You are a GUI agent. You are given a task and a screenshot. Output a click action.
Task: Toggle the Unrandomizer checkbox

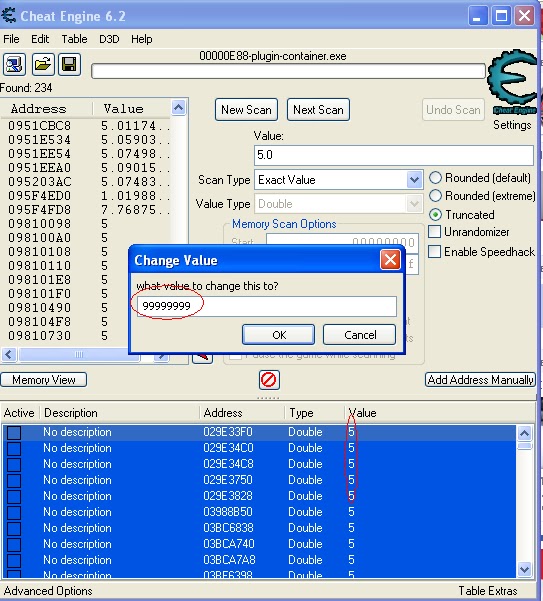coord(434,232)
